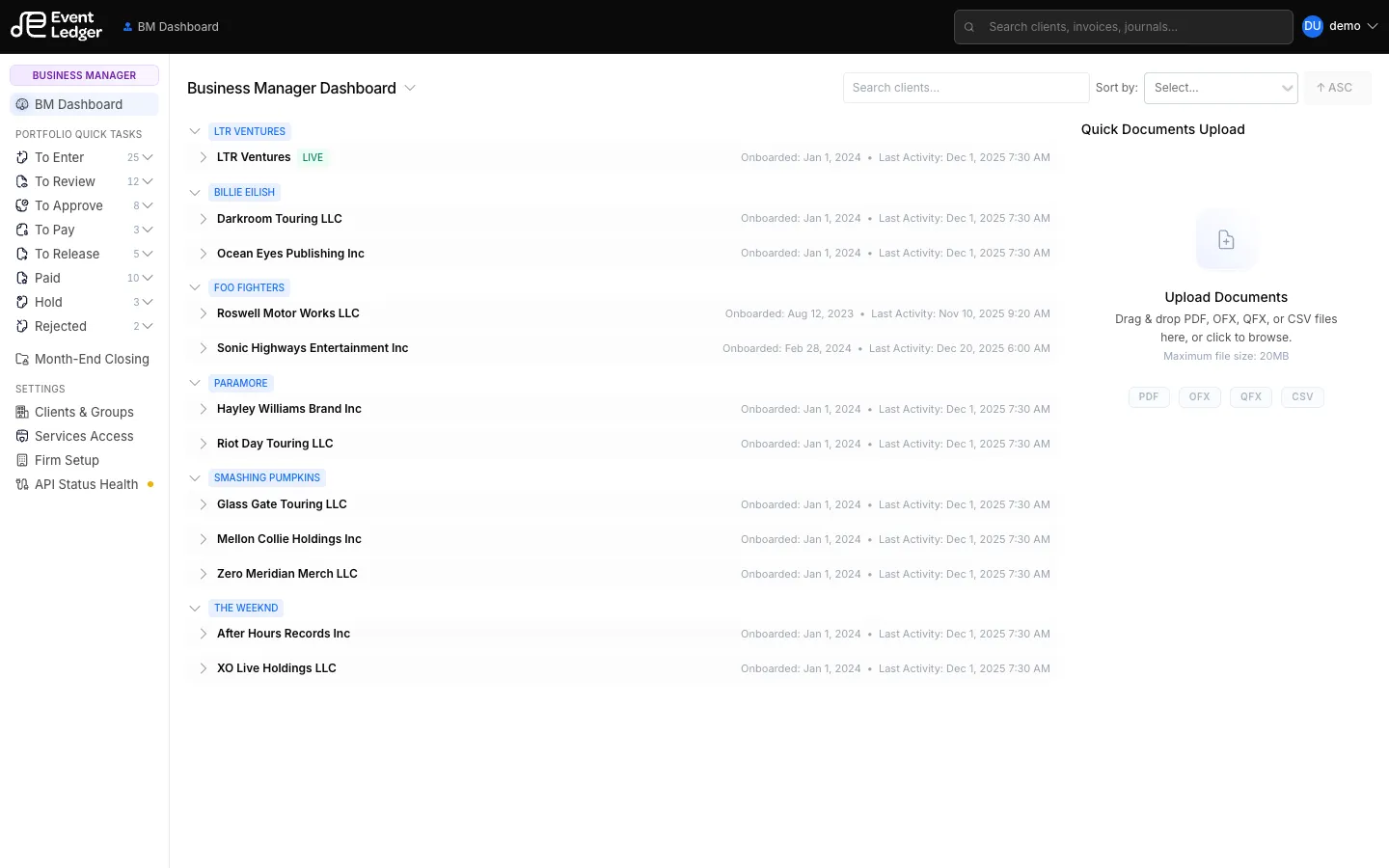Screen dimensions: 1389x868
Task: Expand the To Review chevron
Action: [x=148, y=181]
